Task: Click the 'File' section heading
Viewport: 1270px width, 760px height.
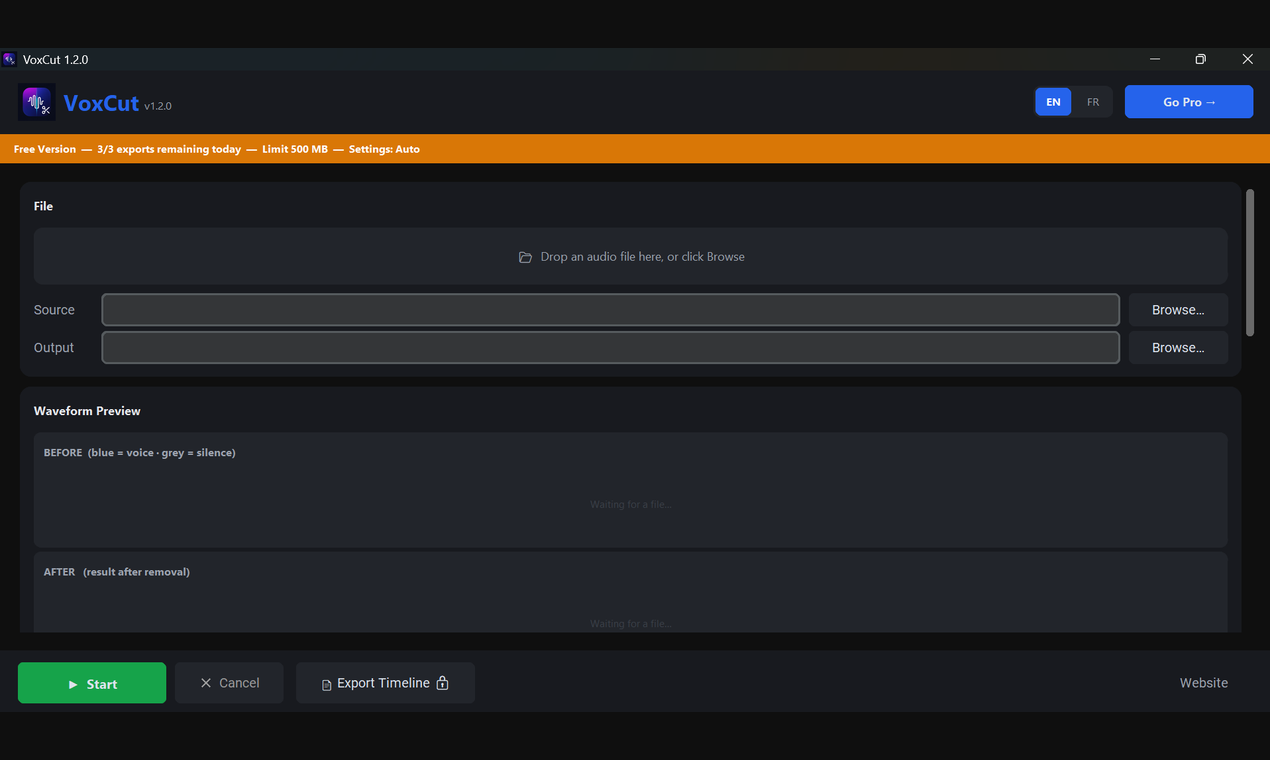Action: (43, 206)
